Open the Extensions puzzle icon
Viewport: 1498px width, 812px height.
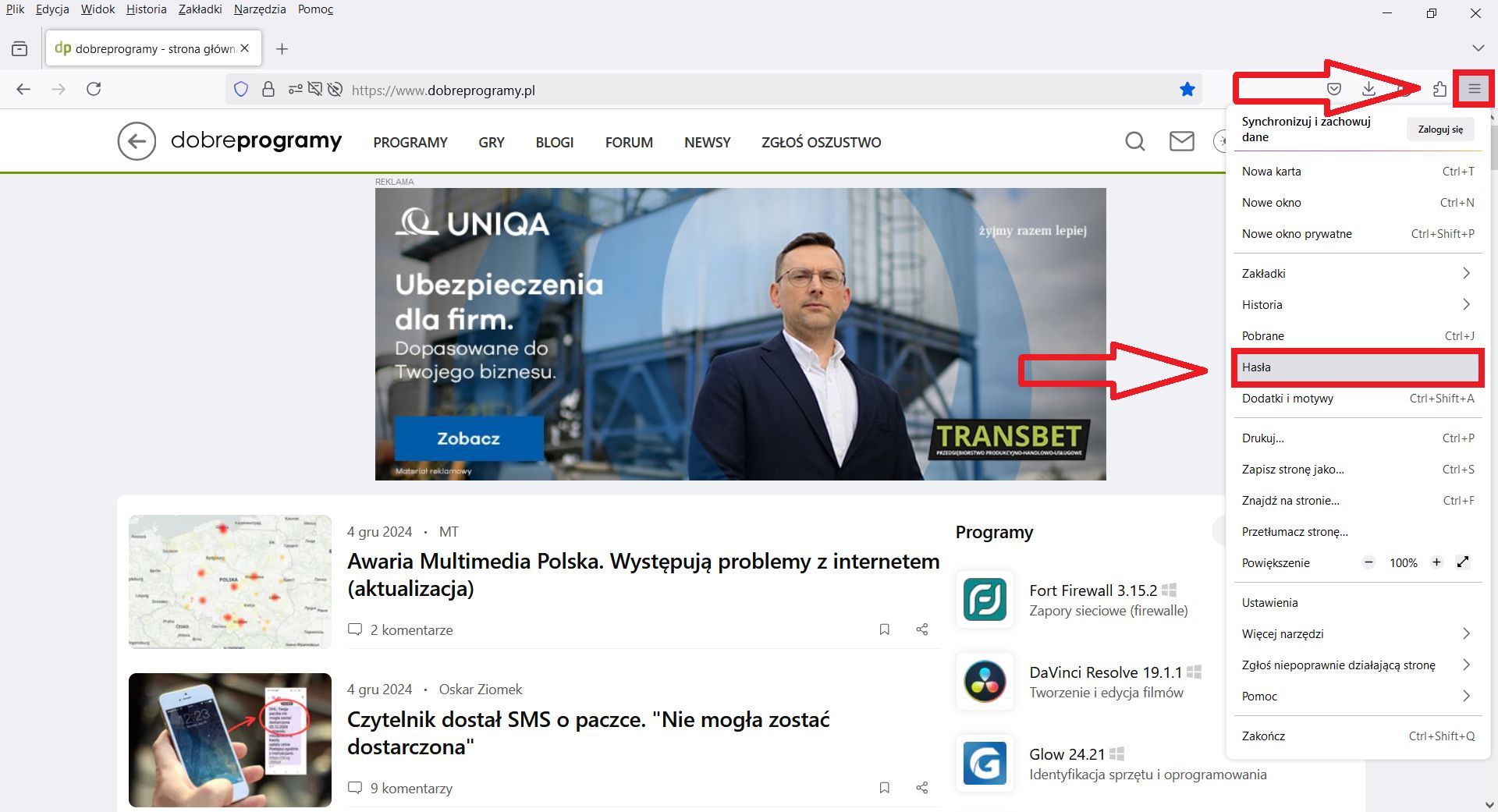(x=1441, y=89)
